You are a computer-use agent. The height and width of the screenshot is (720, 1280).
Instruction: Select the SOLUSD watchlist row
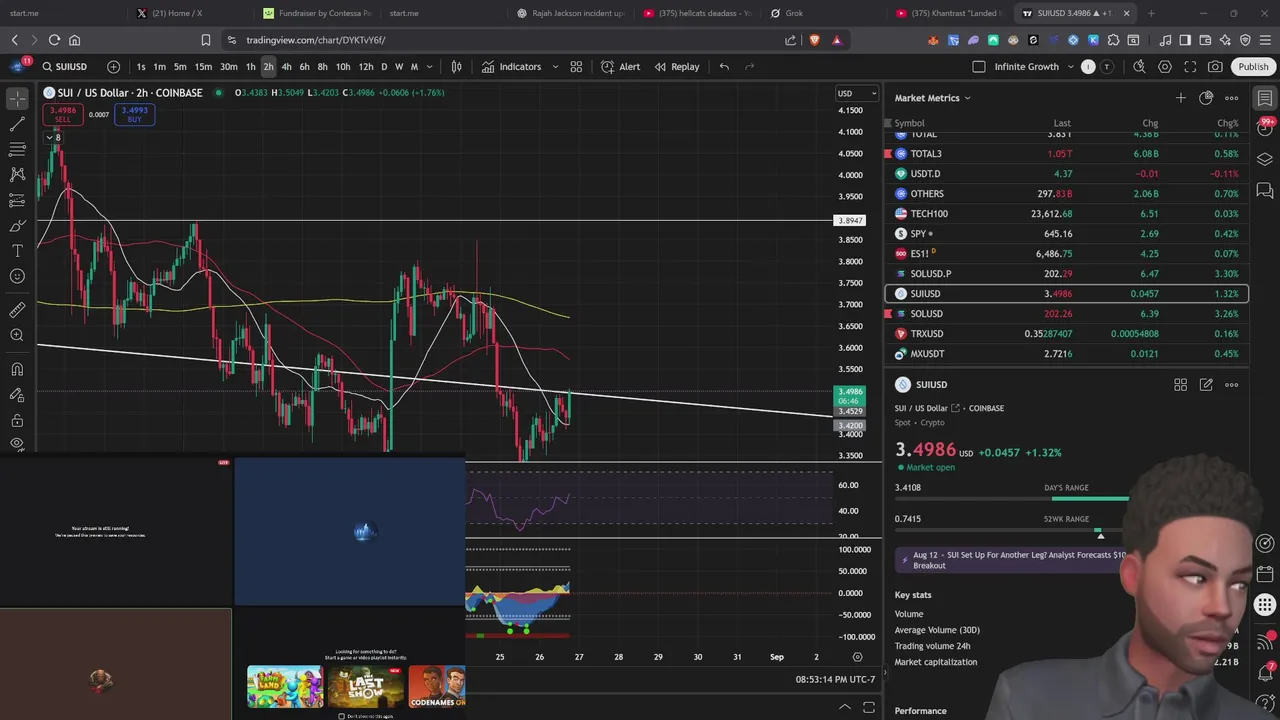pos(1066,314)
